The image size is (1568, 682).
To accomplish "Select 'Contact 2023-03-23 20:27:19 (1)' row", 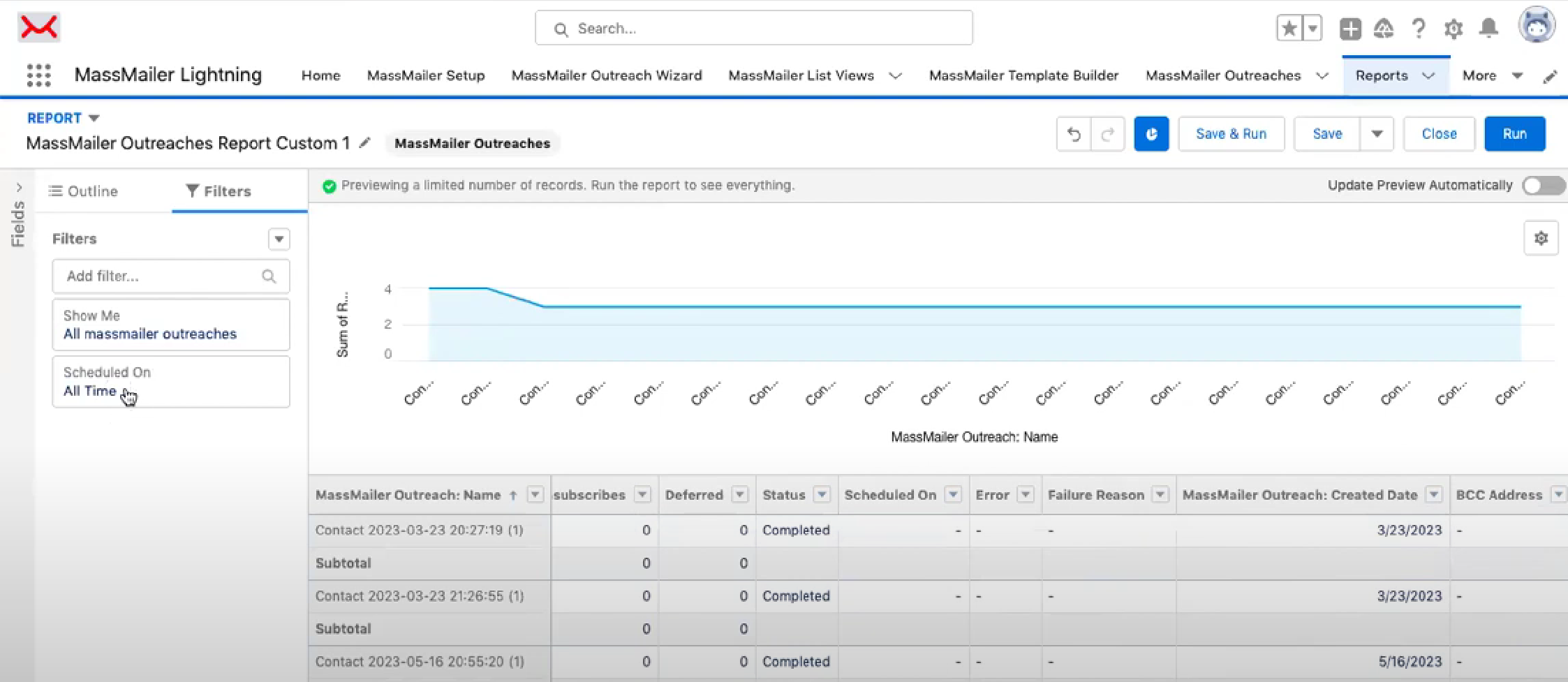I will tap(420, 531).
